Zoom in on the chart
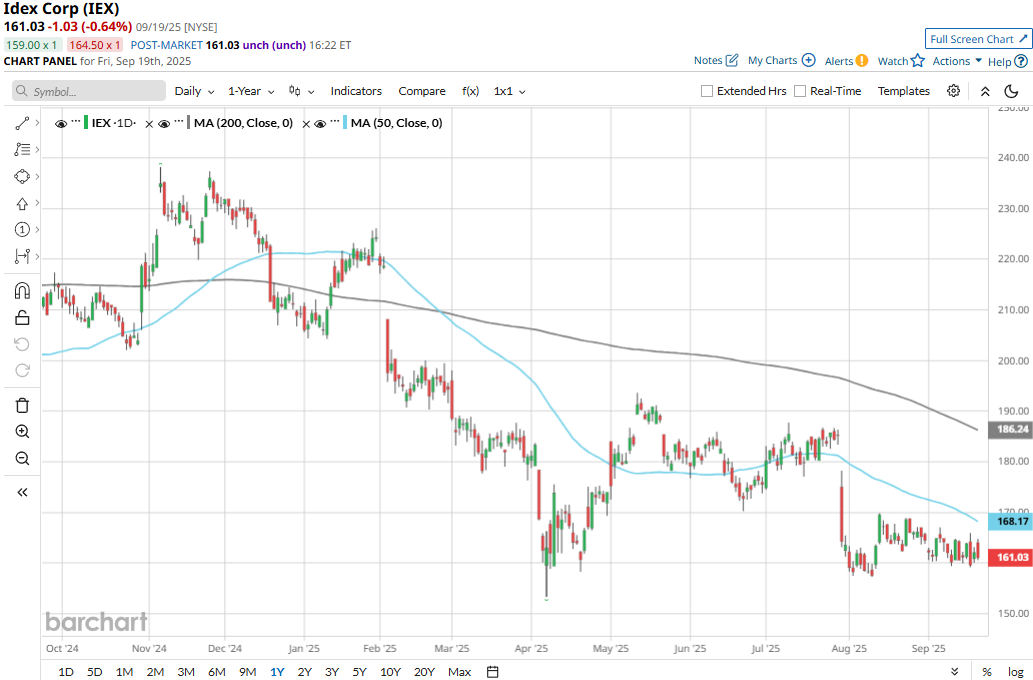The image size is (1033, 680). (x=22, y=432)
